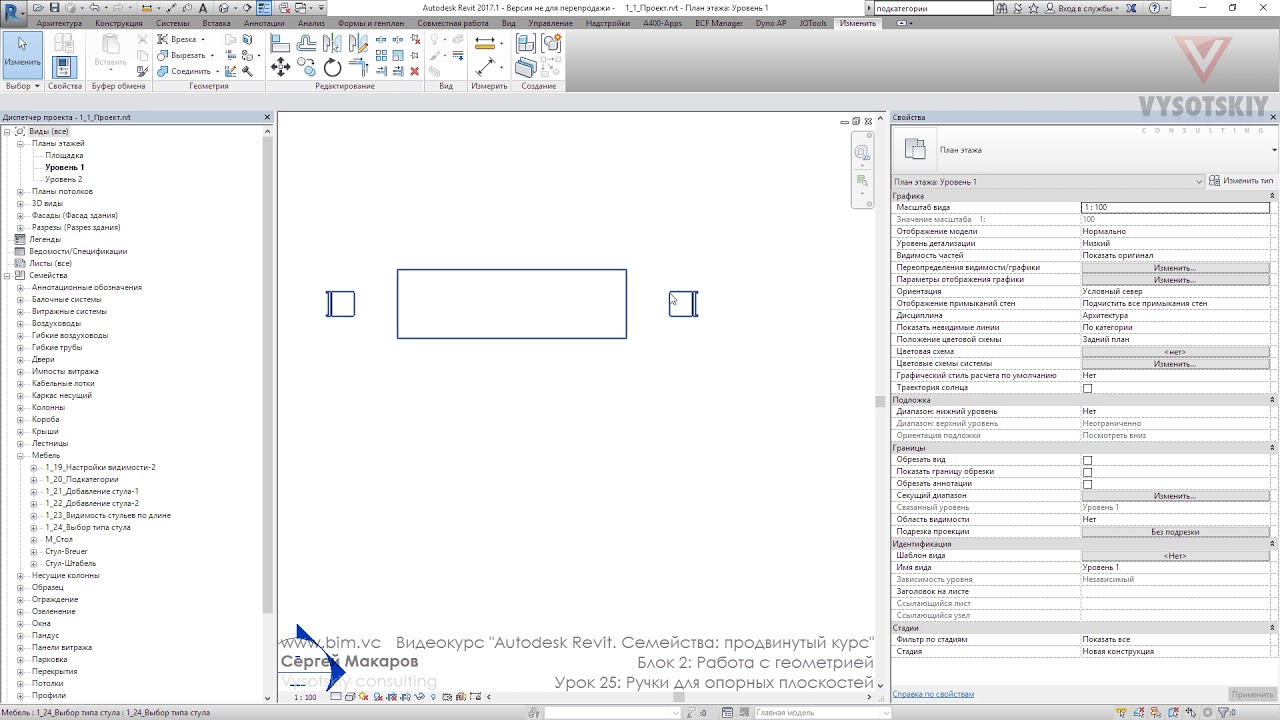Select the Изменить (Modify) arrow tool

22,54
